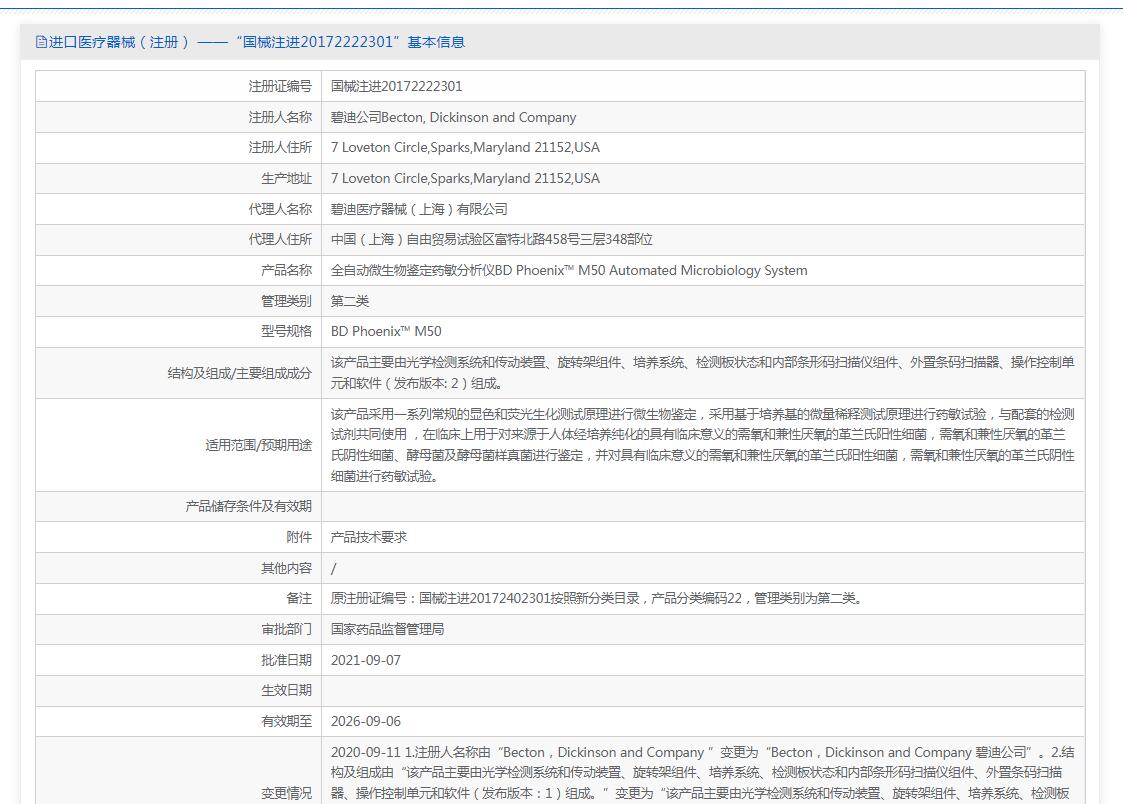Click the 代理人住所 address text

[491, 240]
